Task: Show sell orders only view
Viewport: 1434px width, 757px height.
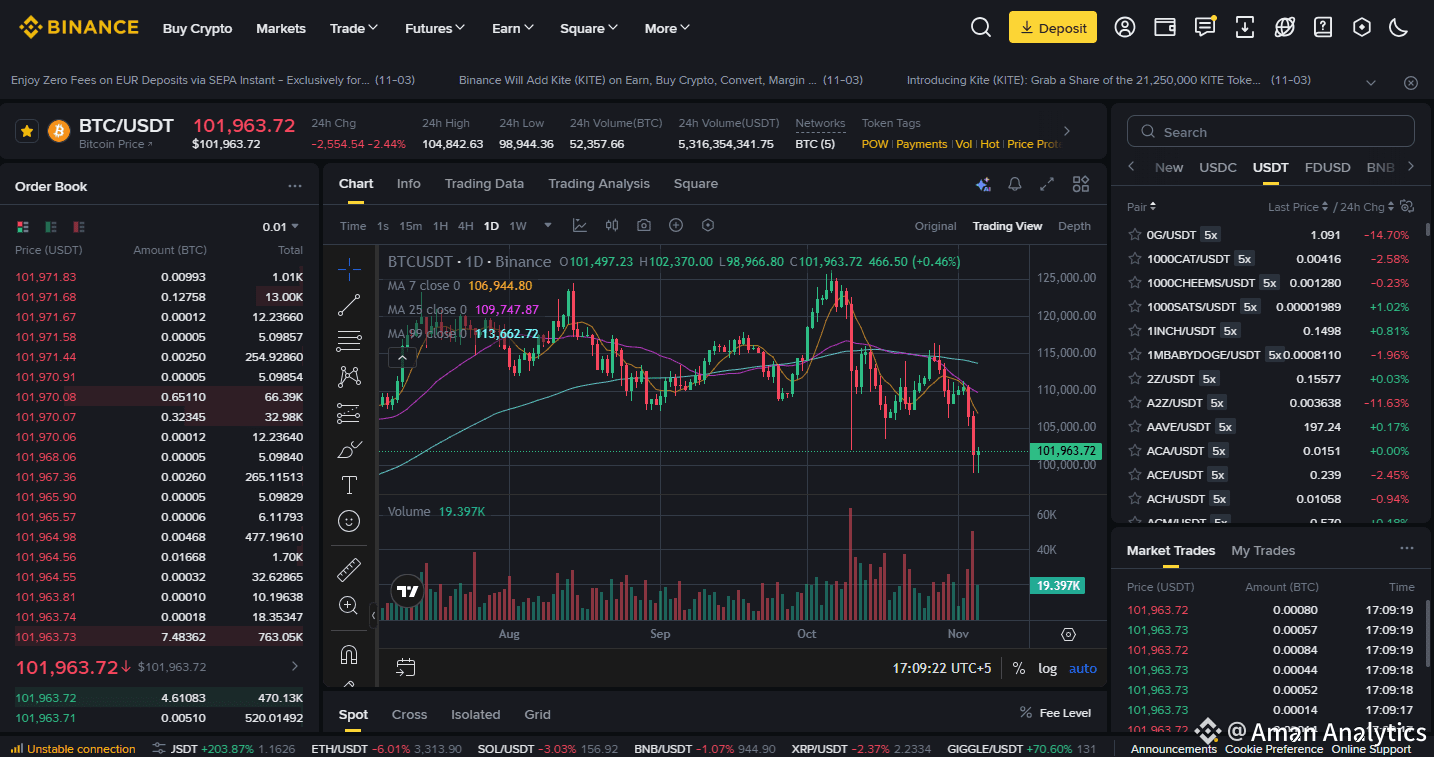Action: tap(79, 227)
